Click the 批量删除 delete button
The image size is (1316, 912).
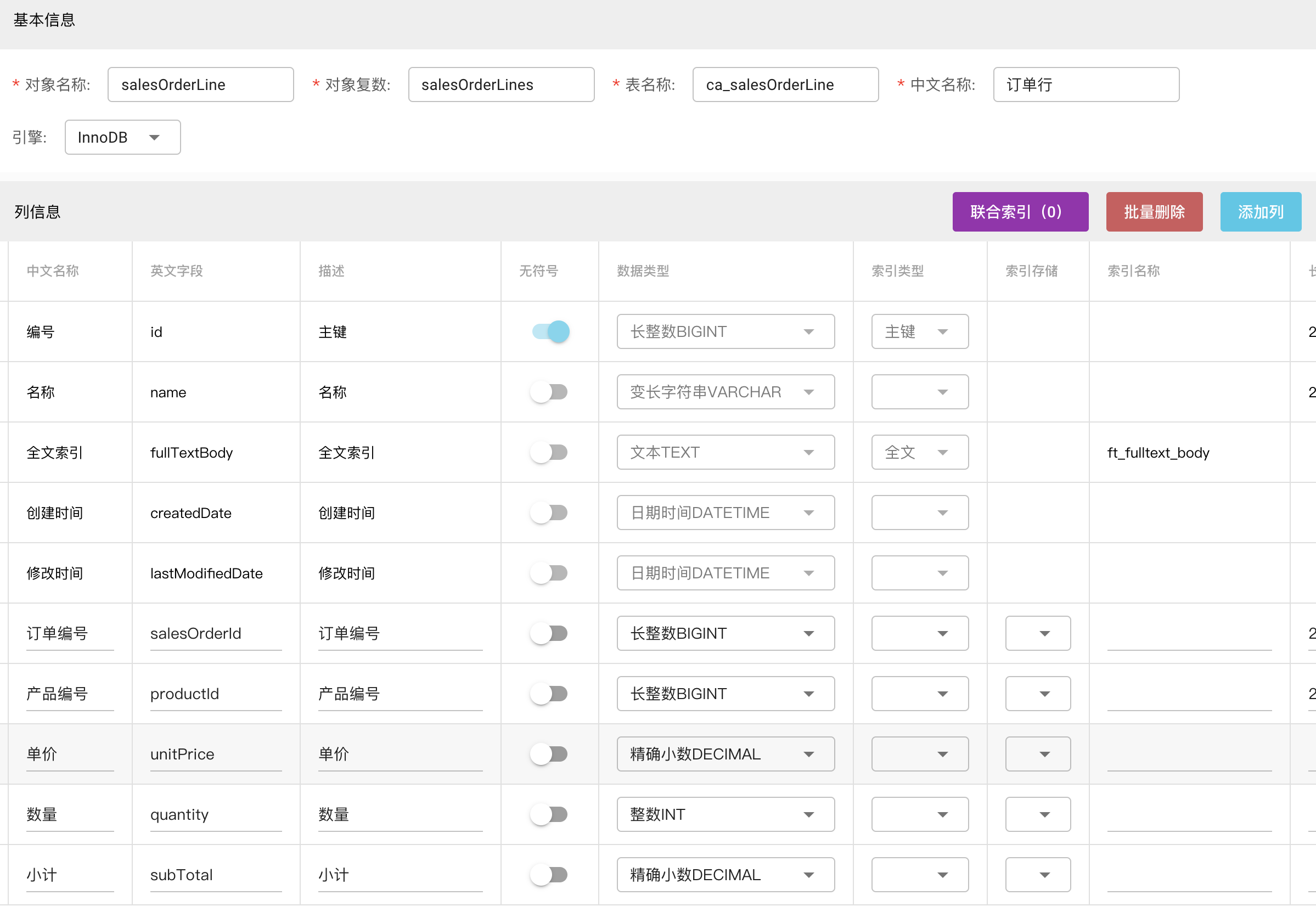click(1154, 211)
